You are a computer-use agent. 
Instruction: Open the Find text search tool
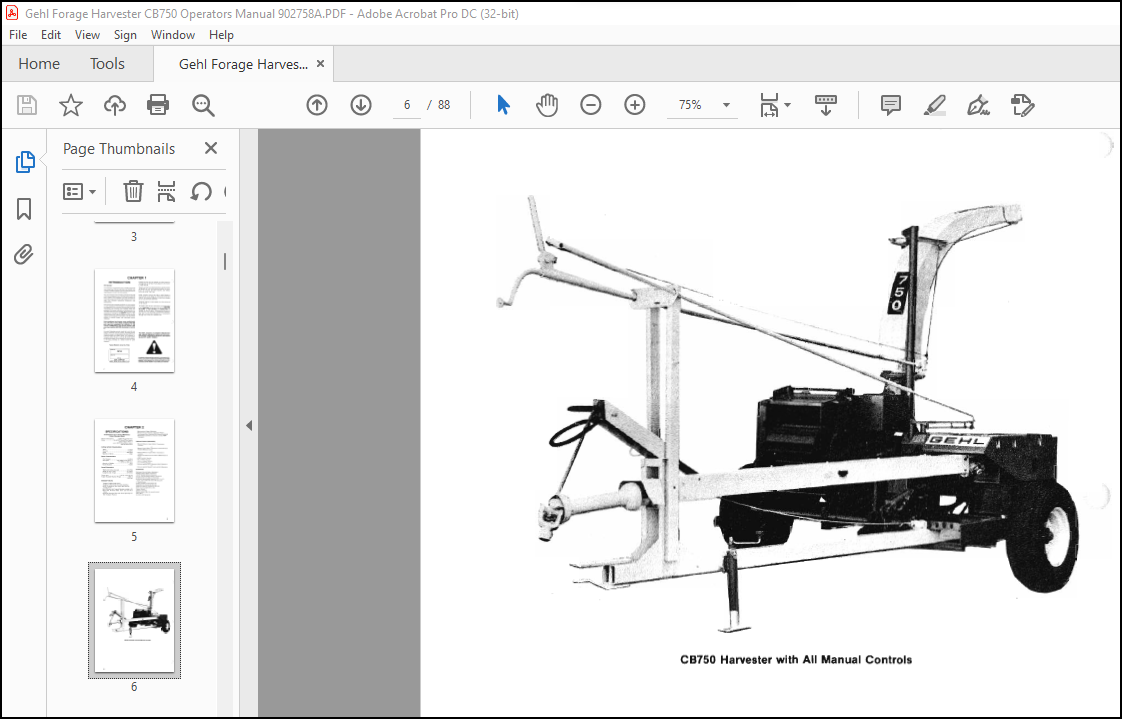[x=203, y=105]
